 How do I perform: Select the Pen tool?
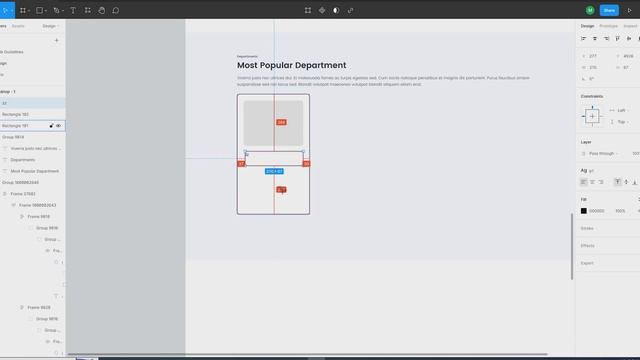pyautogui.click(x=56, y=10)
